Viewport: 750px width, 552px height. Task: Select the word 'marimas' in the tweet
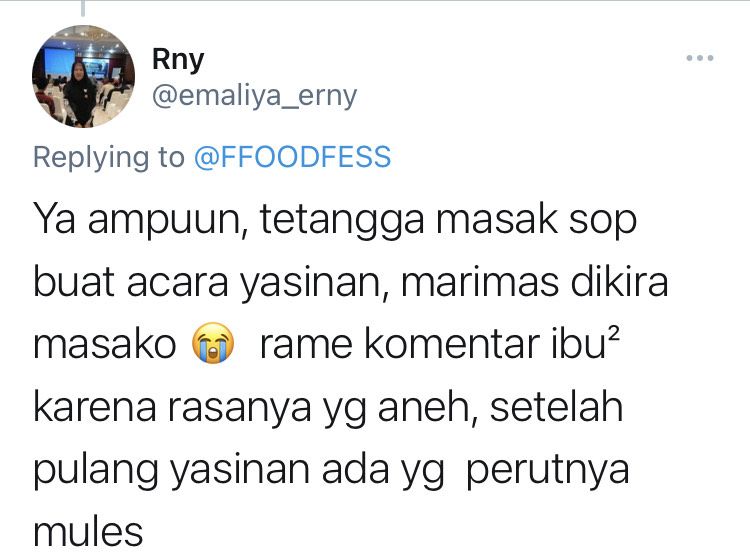480,282
